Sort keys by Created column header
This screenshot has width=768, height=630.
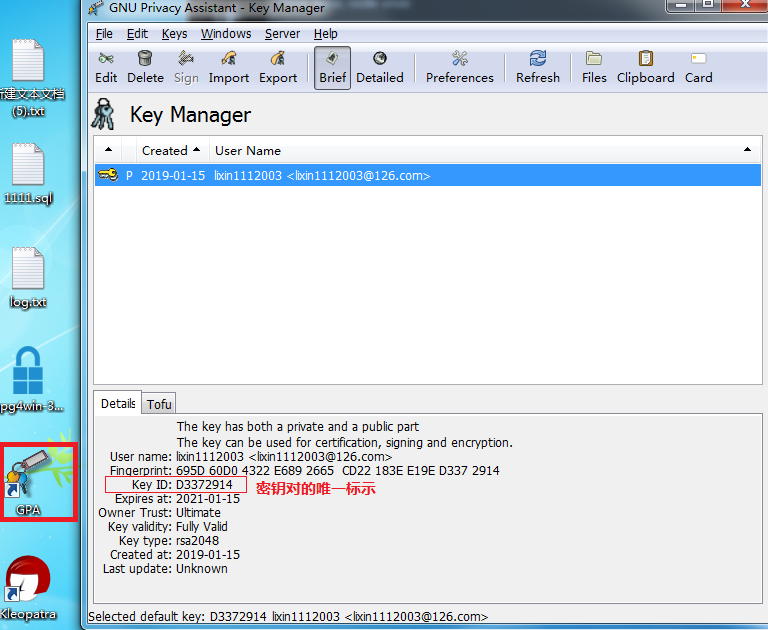(171, 150)
